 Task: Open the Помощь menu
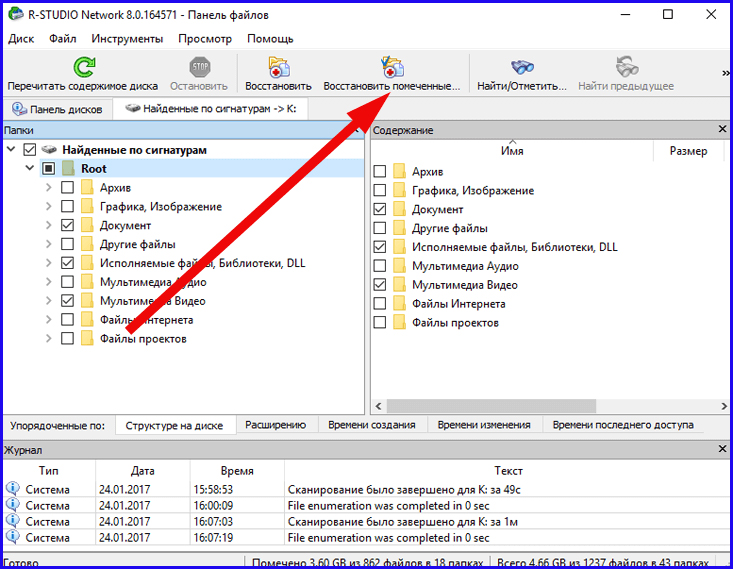270,39
